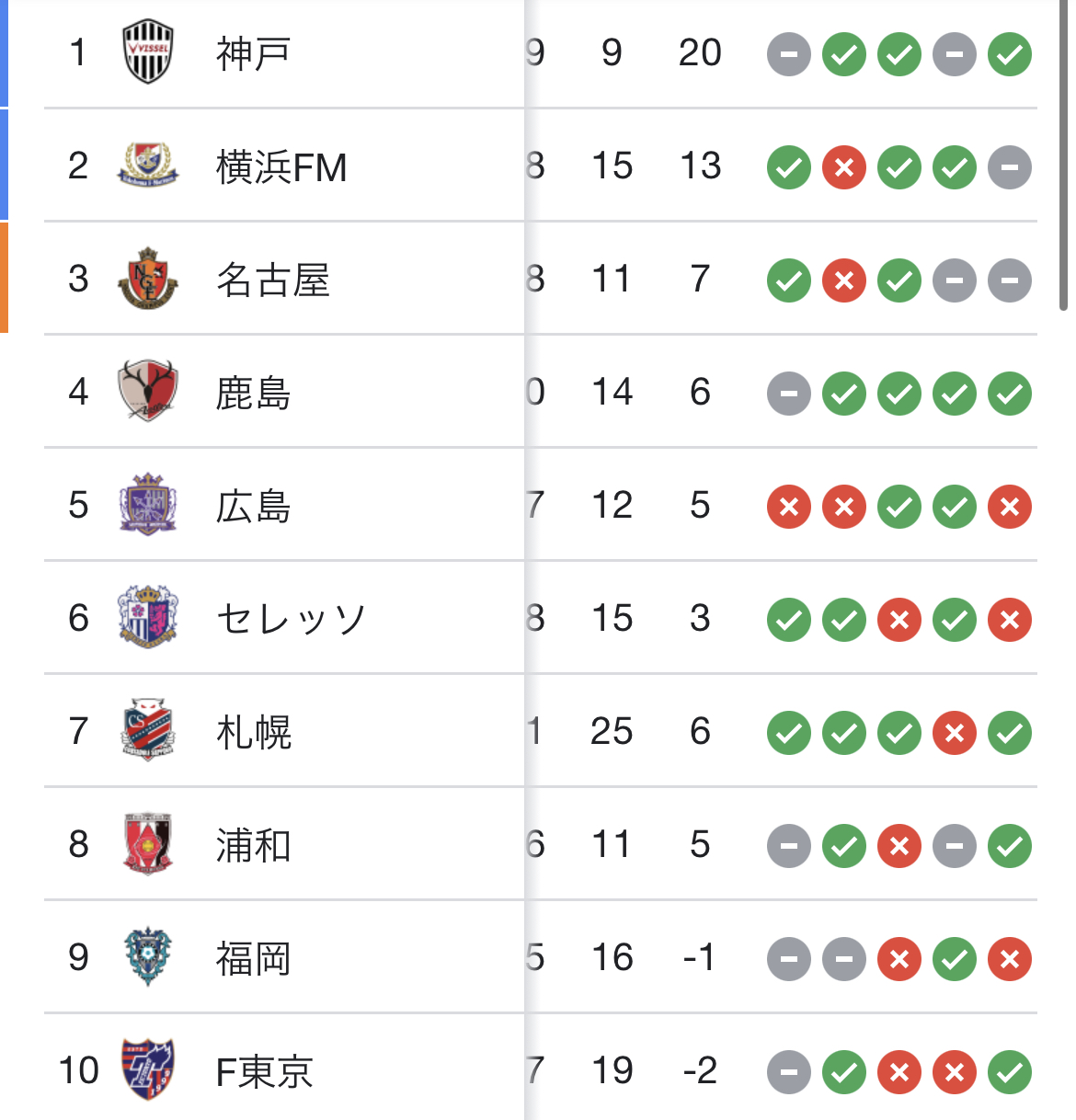Image resolution: width=1076 pixels, height=1120 pixels.
Task: Click the Yokohama FM team crest
Action: coord(148,166)
